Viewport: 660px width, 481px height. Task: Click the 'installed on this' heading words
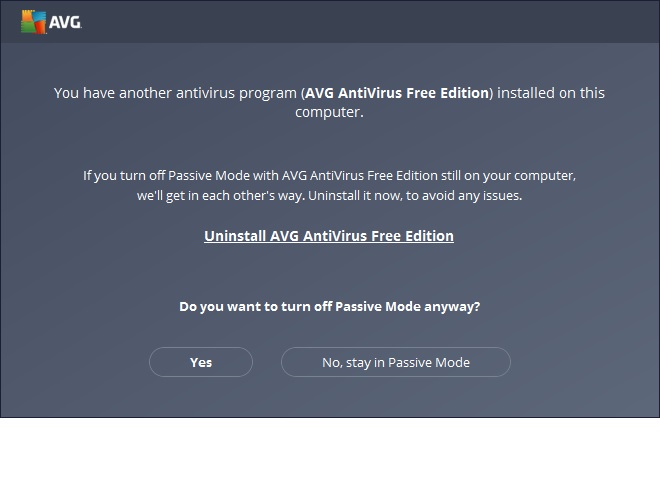click(x=551, y=93)
